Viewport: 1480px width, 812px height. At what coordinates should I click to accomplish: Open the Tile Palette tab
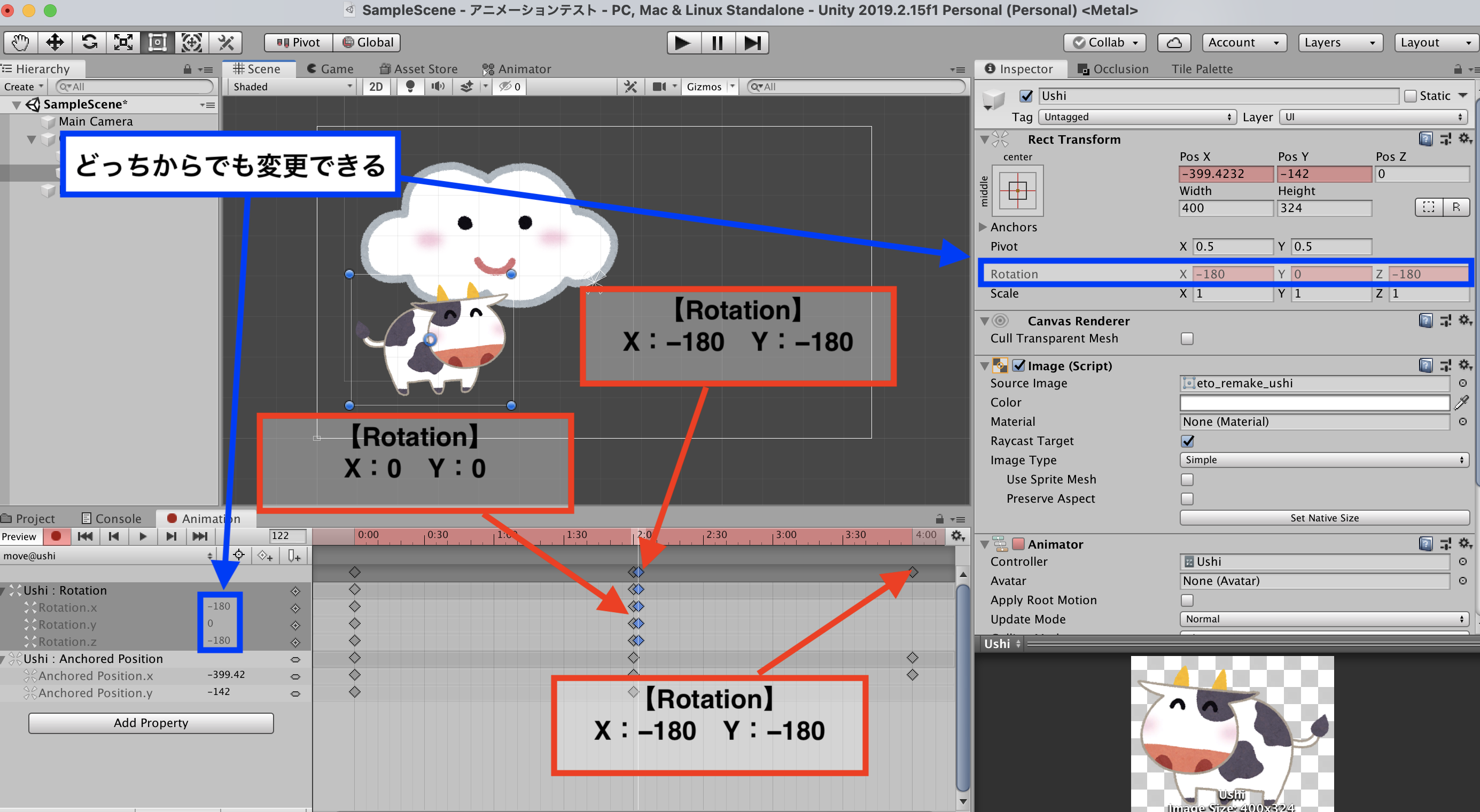(x=1202, y=69)
